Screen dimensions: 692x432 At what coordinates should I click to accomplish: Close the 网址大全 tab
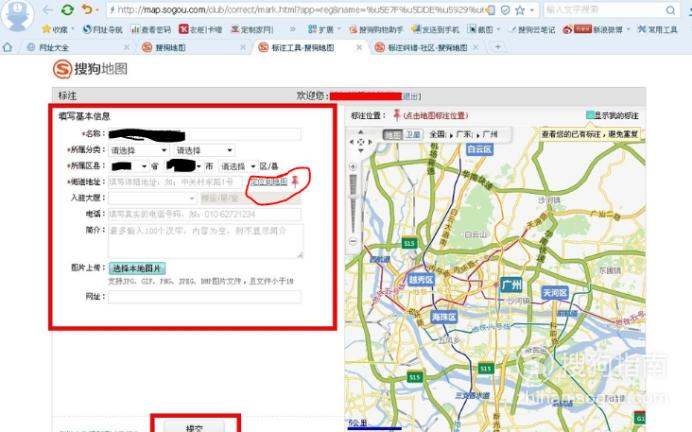(127, 47)
